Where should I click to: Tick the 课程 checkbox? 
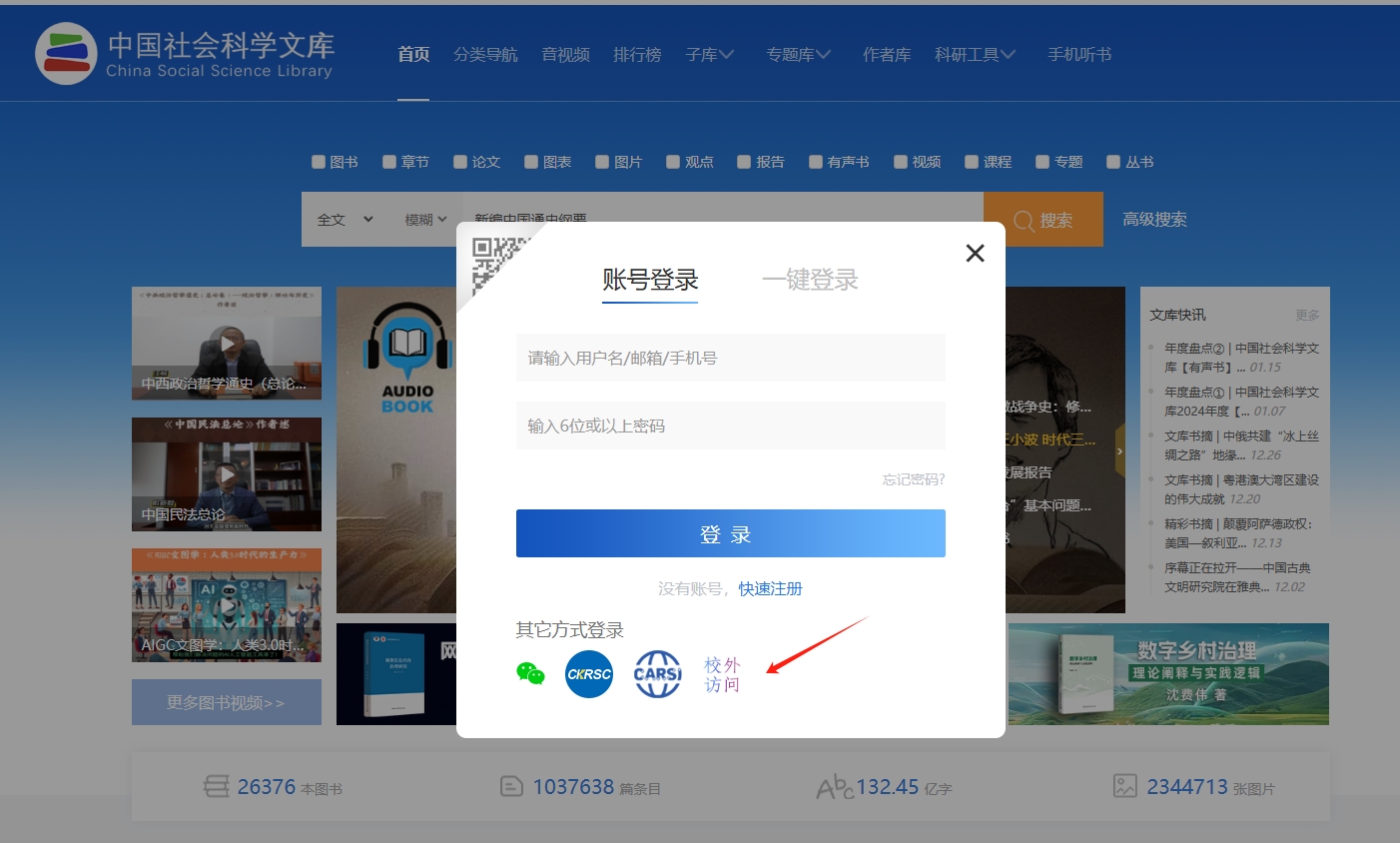(972, 162)
